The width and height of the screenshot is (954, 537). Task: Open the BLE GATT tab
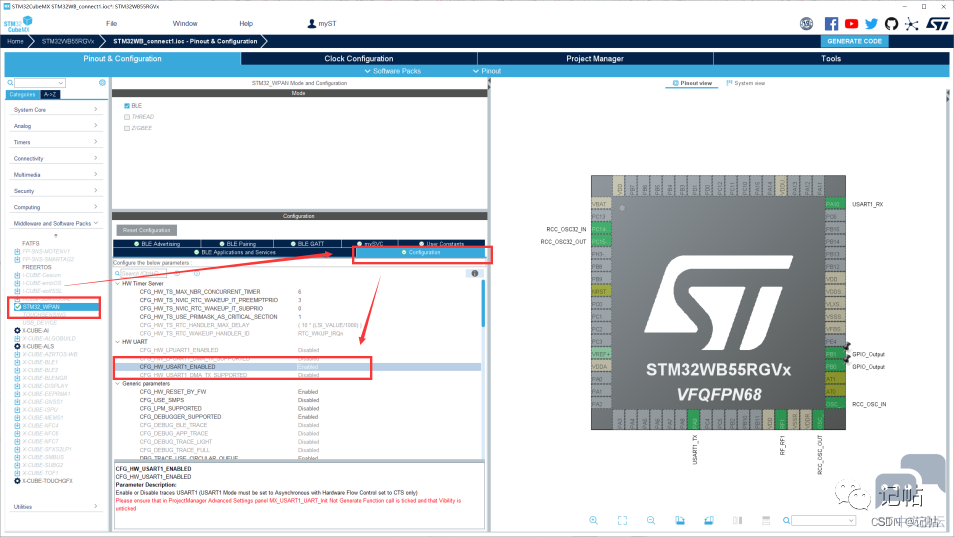[x=307, y=244]
